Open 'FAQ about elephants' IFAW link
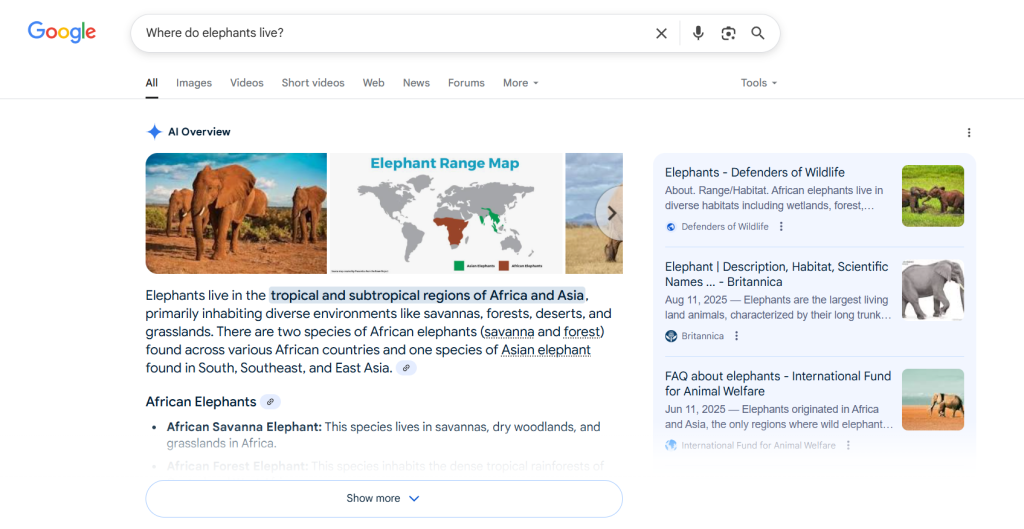 [778, 383]
